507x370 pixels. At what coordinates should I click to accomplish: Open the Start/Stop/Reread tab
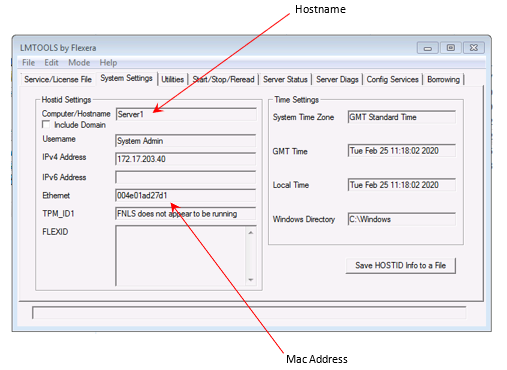[223, 79]
